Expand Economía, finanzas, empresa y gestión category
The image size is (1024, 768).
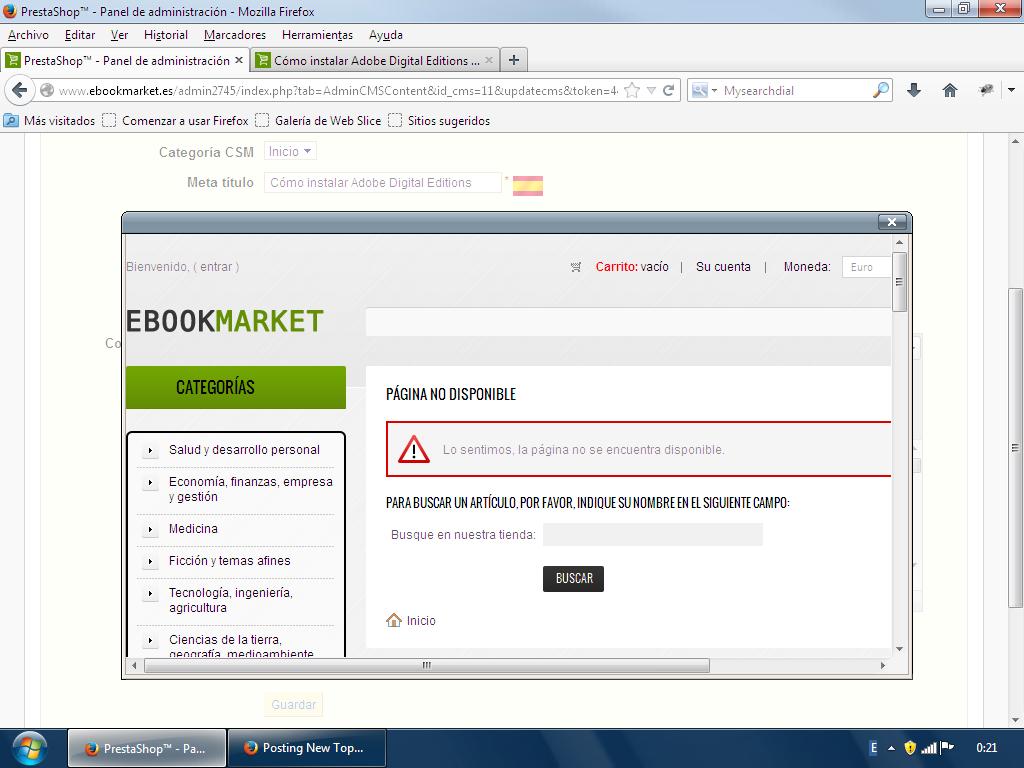click(150, 483)
